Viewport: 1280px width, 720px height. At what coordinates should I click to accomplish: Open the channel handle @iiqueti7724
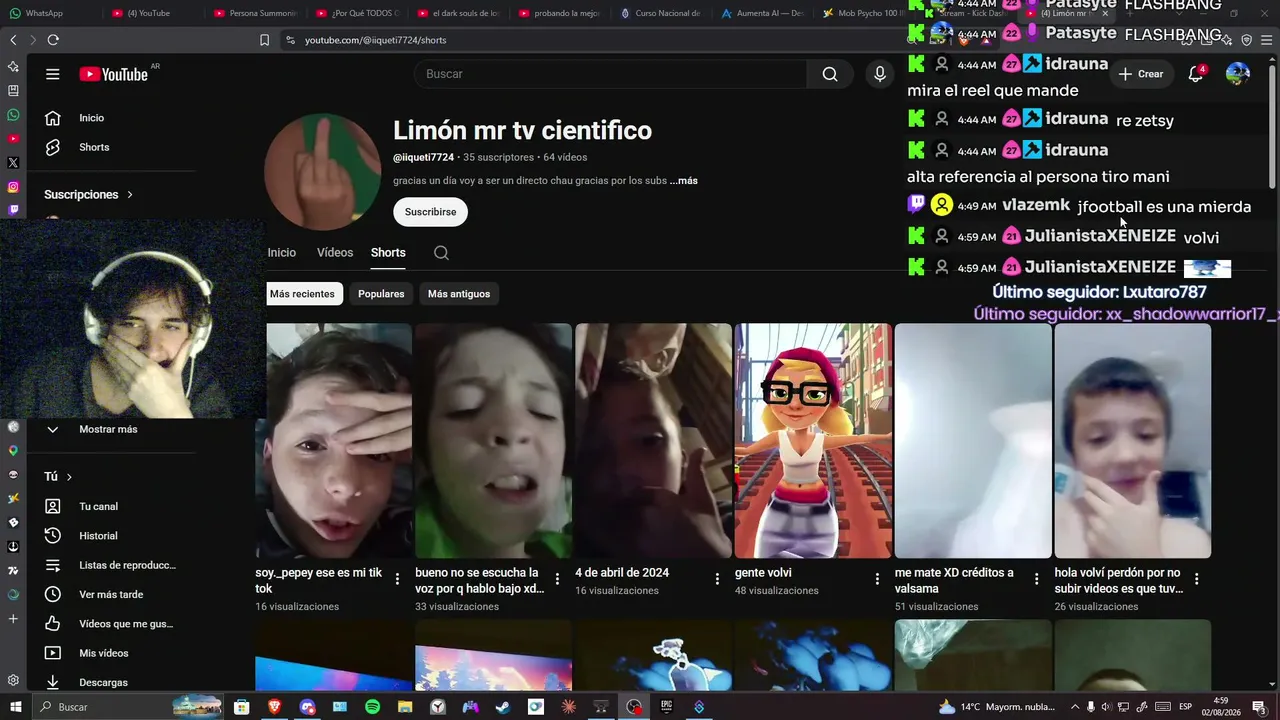423,157
